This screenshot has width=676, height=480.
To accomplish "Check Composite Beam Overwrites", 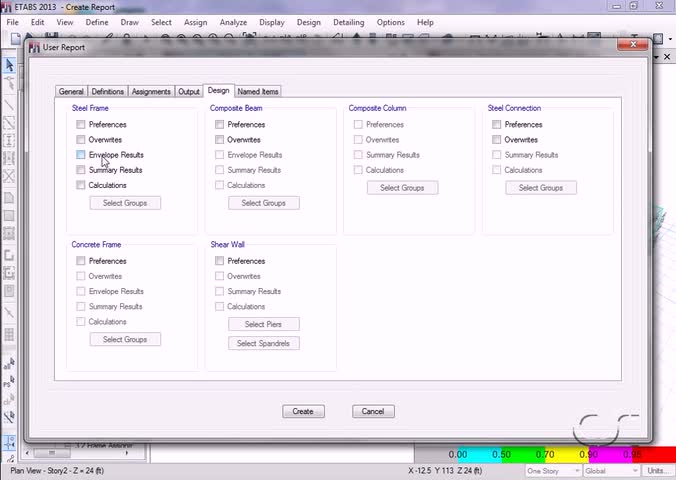I will (x=219, y=140).
